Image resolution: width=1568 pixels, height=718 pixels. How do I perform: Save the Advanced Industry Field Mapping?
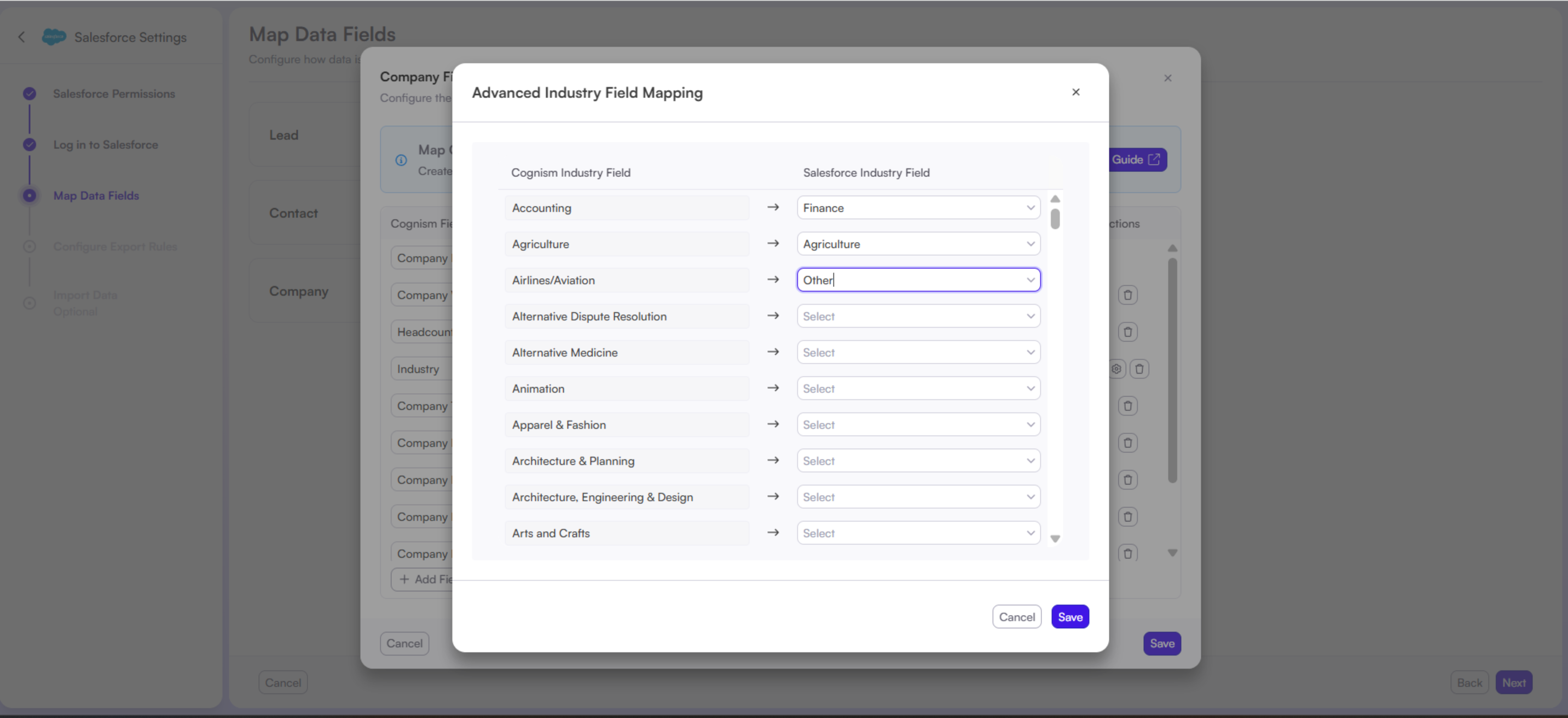click(x=1069, y=616)
